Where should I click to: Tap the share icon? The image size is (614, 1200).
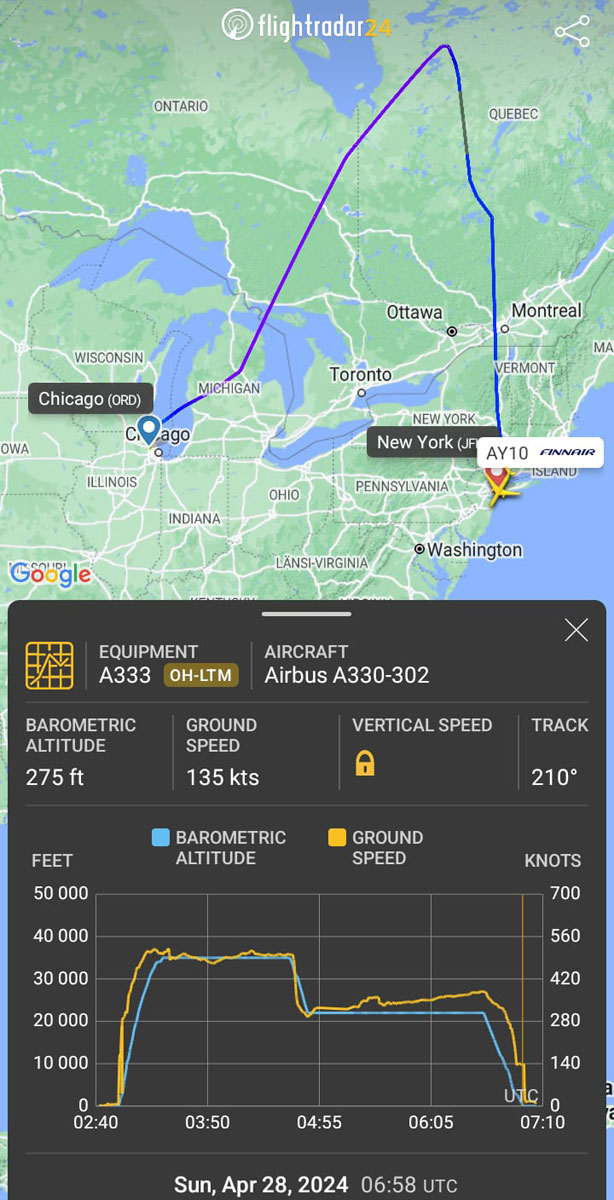pyautogui.click(x=572, y=31)
